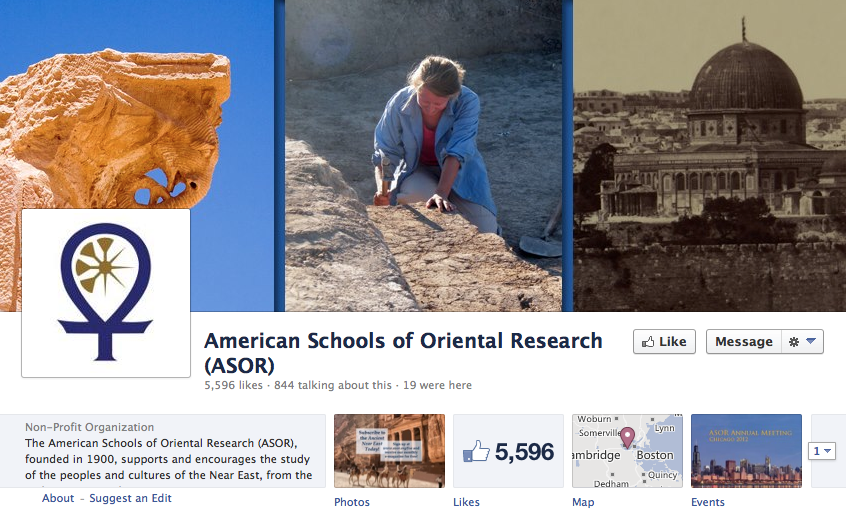846x510 pixels.
Task: Click the ASOR ankh logo profile picture
Action: tap(106, 293)
